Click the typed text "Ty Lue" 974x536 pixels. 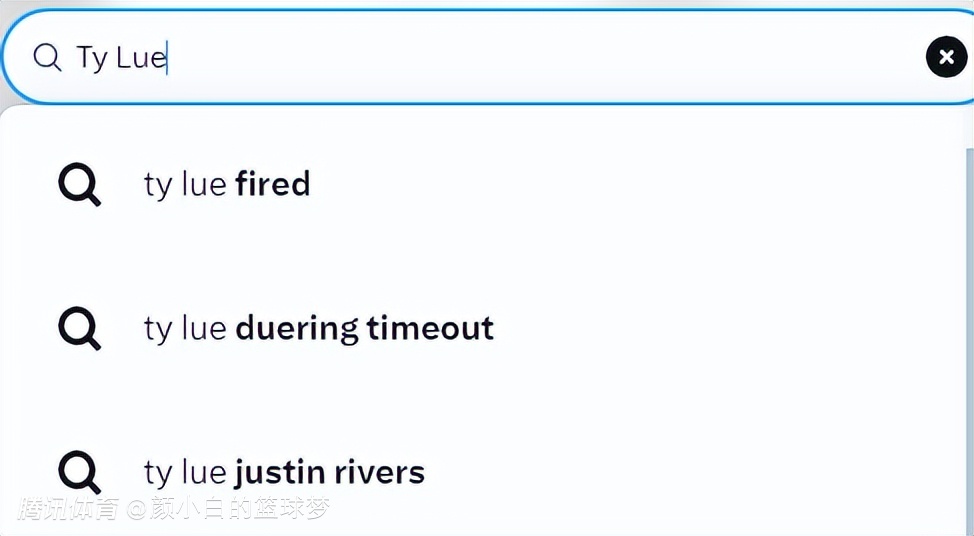pos(121,57)
